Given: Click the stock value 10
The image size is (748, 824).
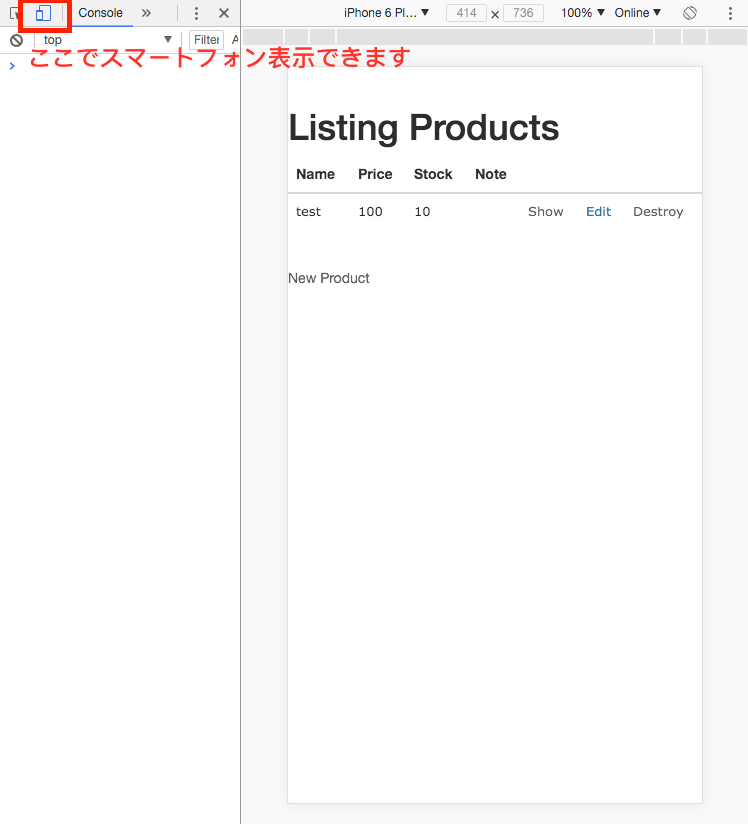Looking at the screenshot, I should pyautogui.click(x=422, y=212).
